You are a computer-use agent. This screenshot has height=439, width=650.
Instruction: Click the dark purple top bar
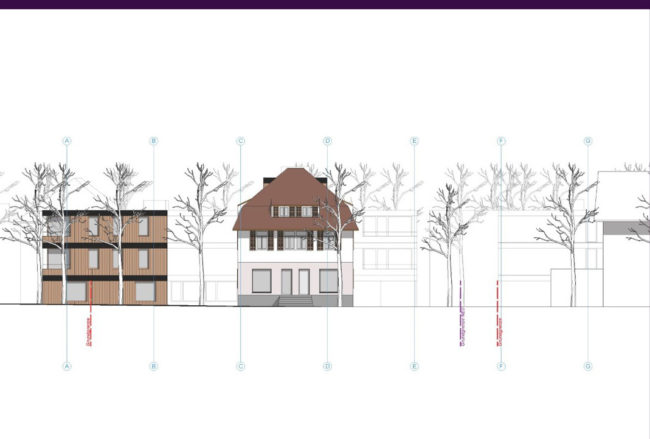tap(325, 4)
